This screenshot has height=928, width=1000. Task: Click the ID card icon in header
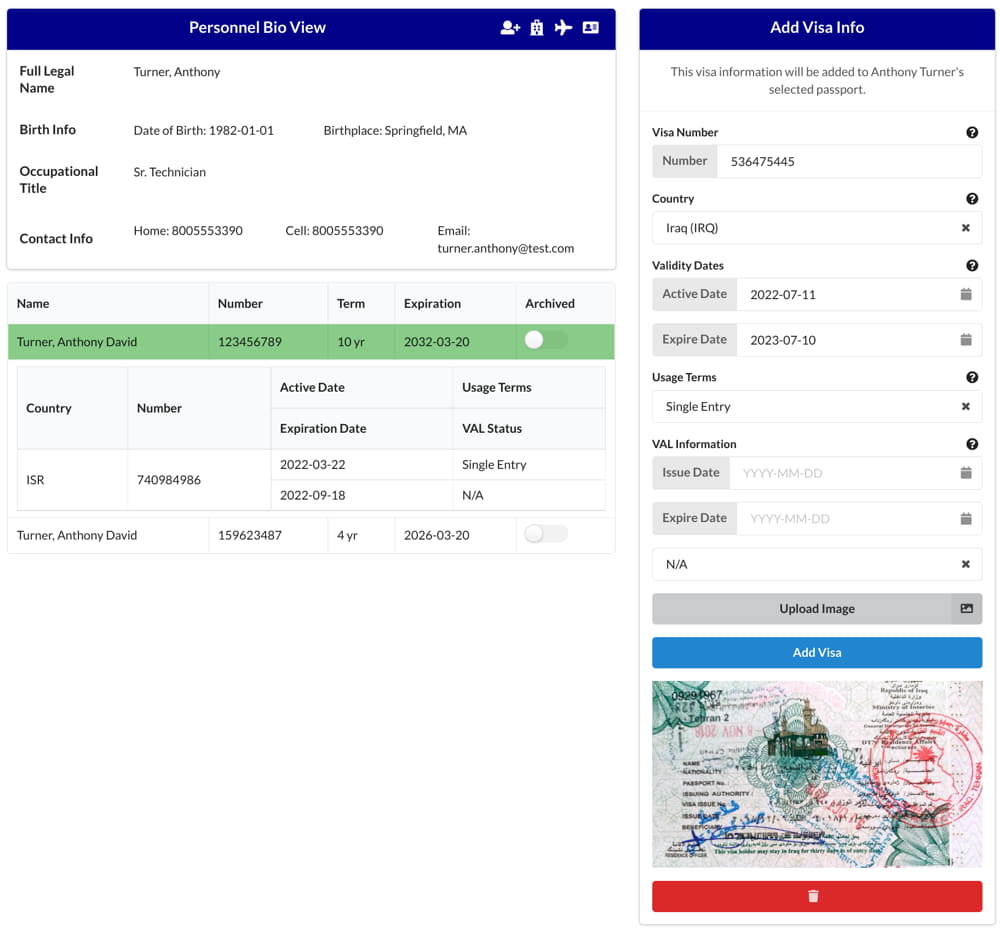591,28
